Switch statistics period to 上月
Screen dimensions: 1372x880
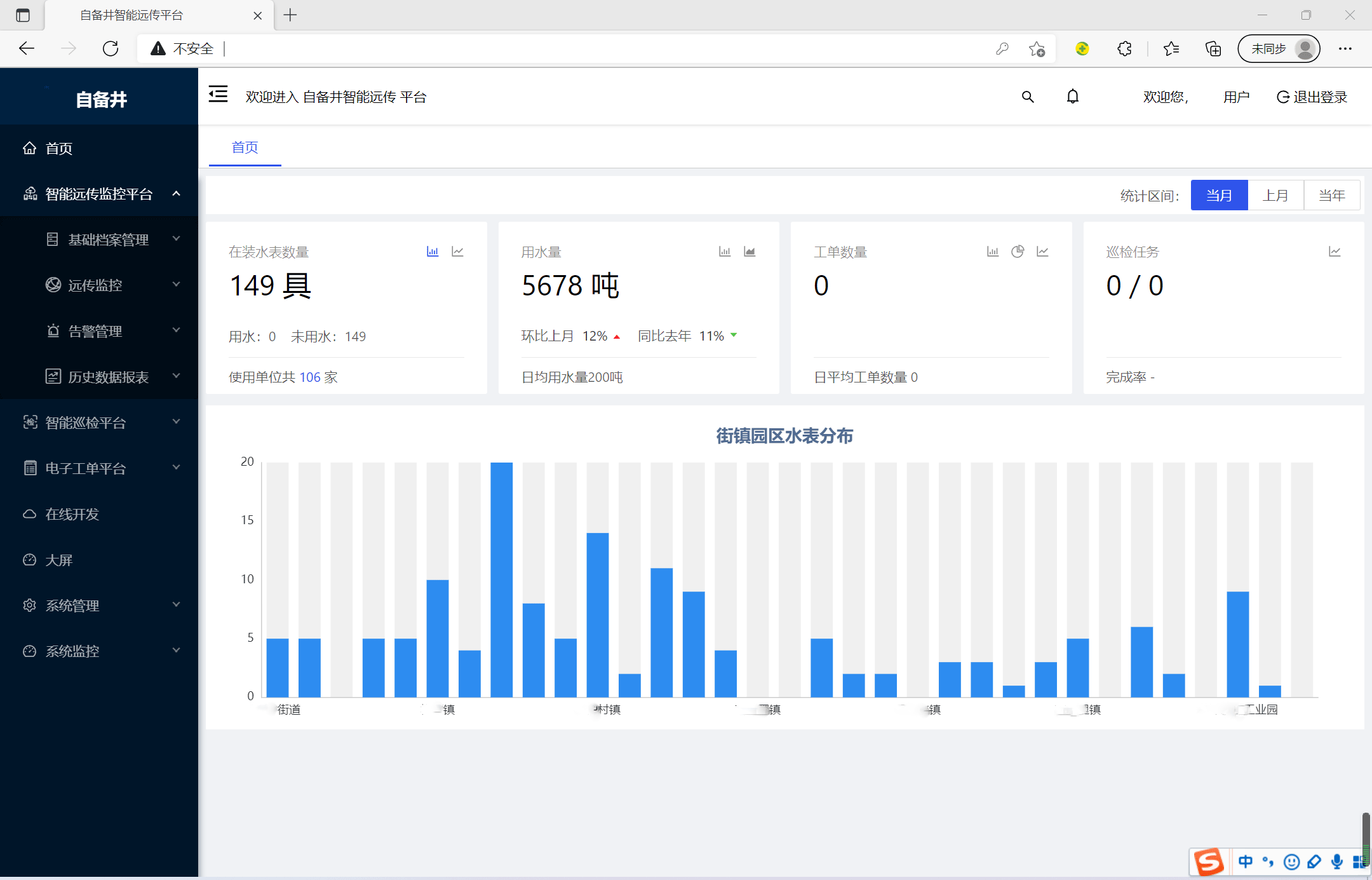[x=1275, y=195]
